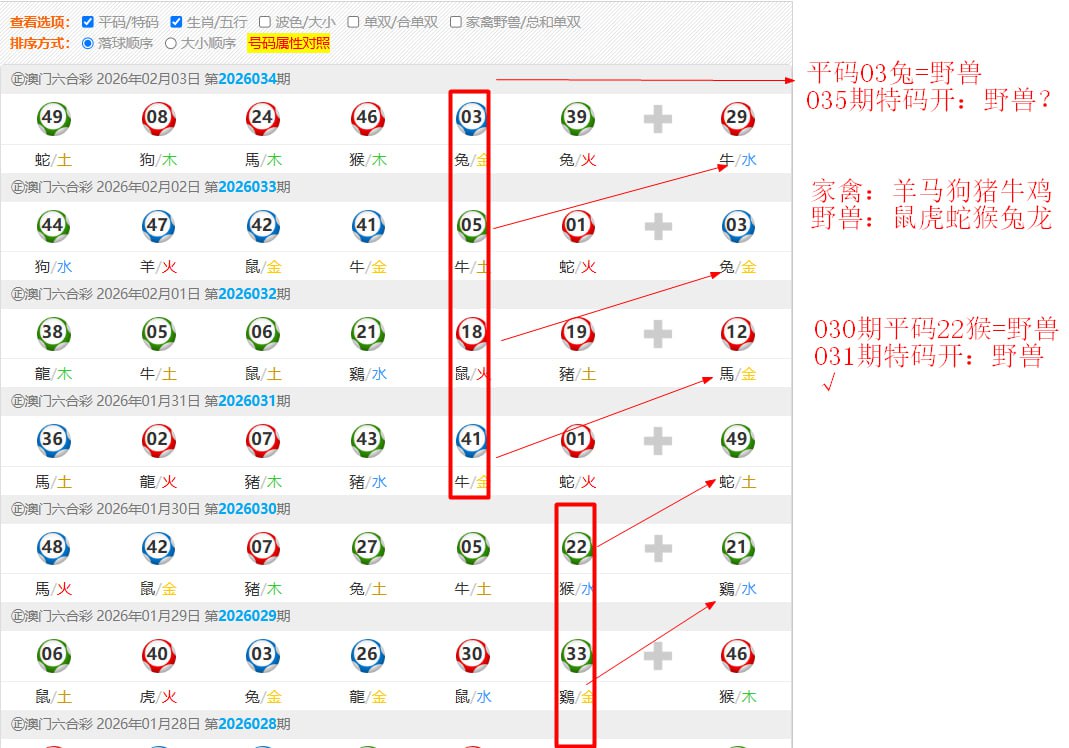The height and width of the screenshot is (748, 1069).
Task: Click red ball 18 in draw 2026032
Action: point(471,333)
